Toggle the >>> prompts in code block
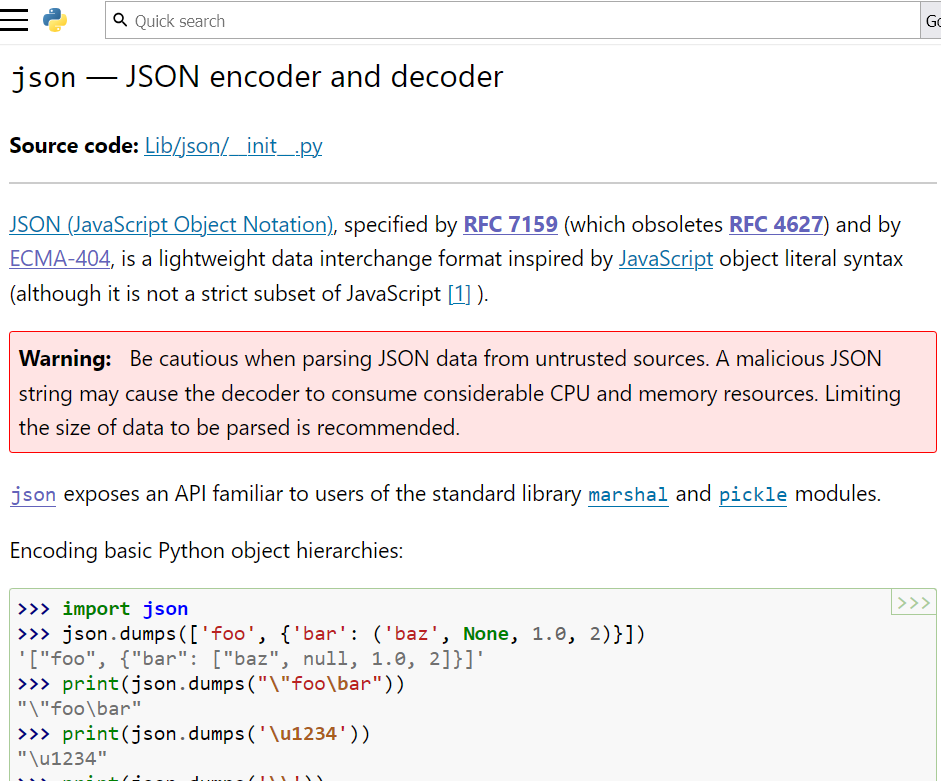The height and width of the screenshot is (781, 941). tap(913, 602)
